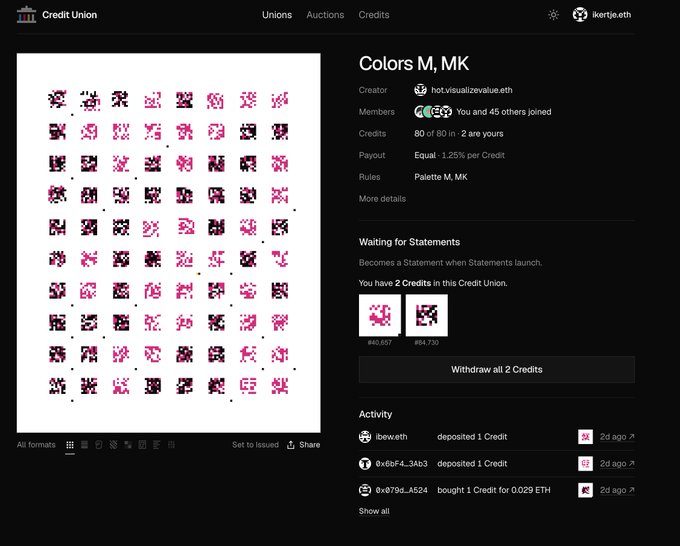Click the Credit Union building logo icon
Viewport: 680px width, 546px height.
click(26, 14)
